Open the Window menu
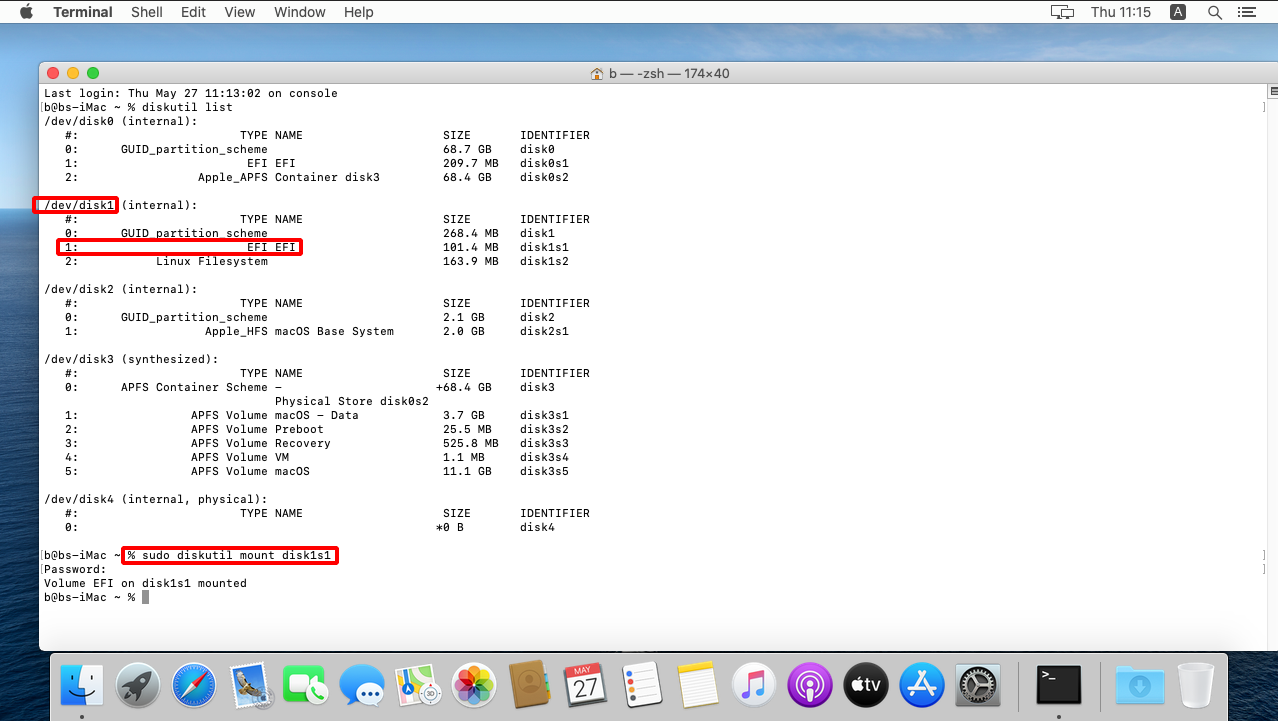Screen dimensions: 1278x721 click(299, 12)
